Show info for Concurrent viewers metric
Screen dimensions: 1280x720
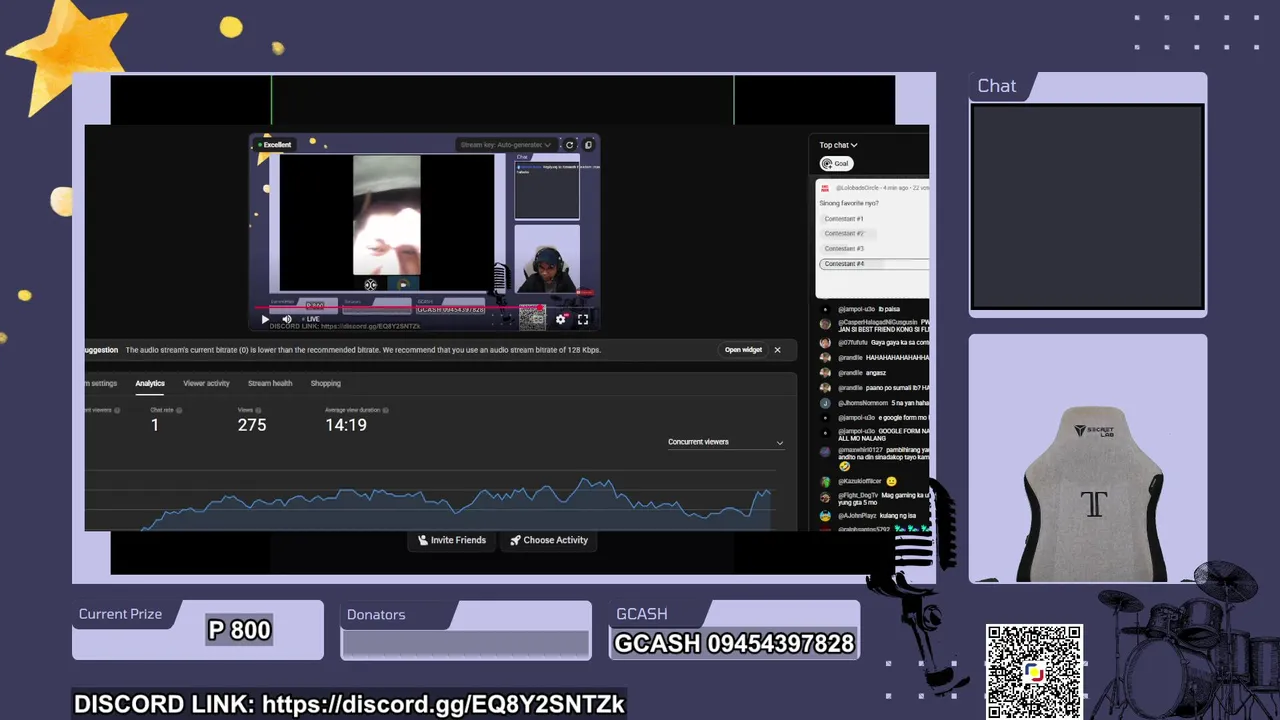[117, 410]
